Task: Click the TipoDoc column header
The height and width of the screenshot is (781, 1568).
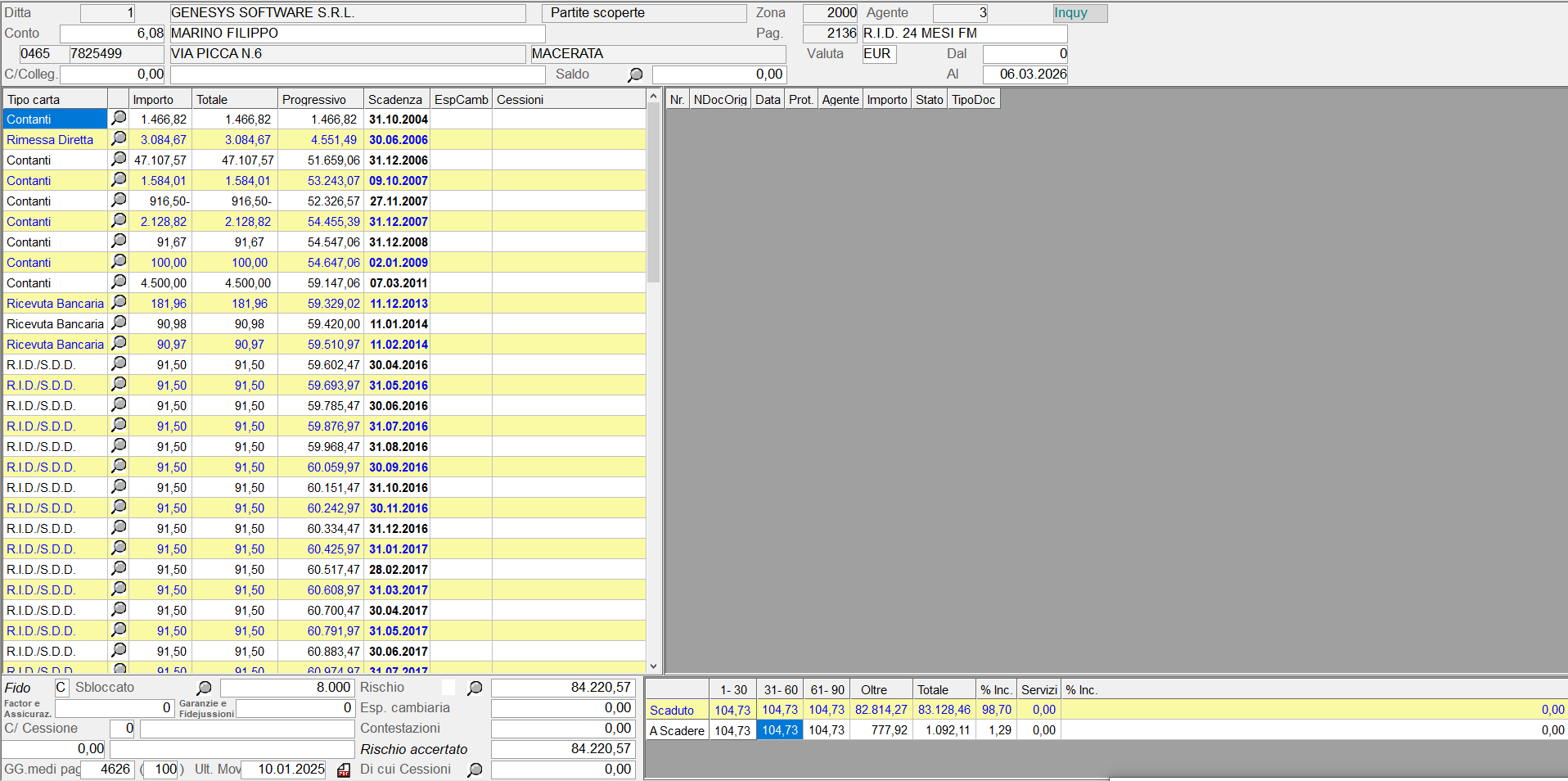Action: (x=973, y=99)
